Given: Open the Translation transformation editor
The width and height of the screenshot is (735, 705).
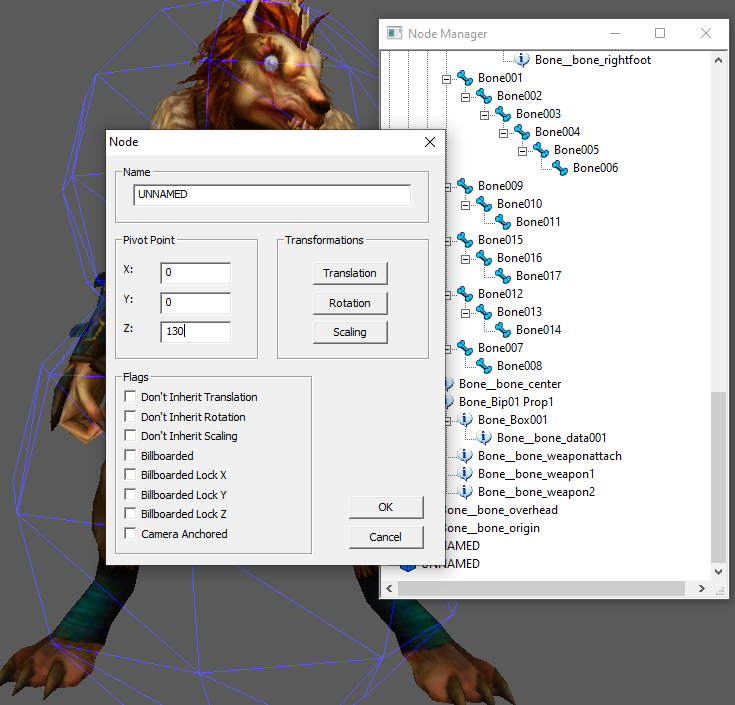Looking at the screenshot, I should [350, 273].
